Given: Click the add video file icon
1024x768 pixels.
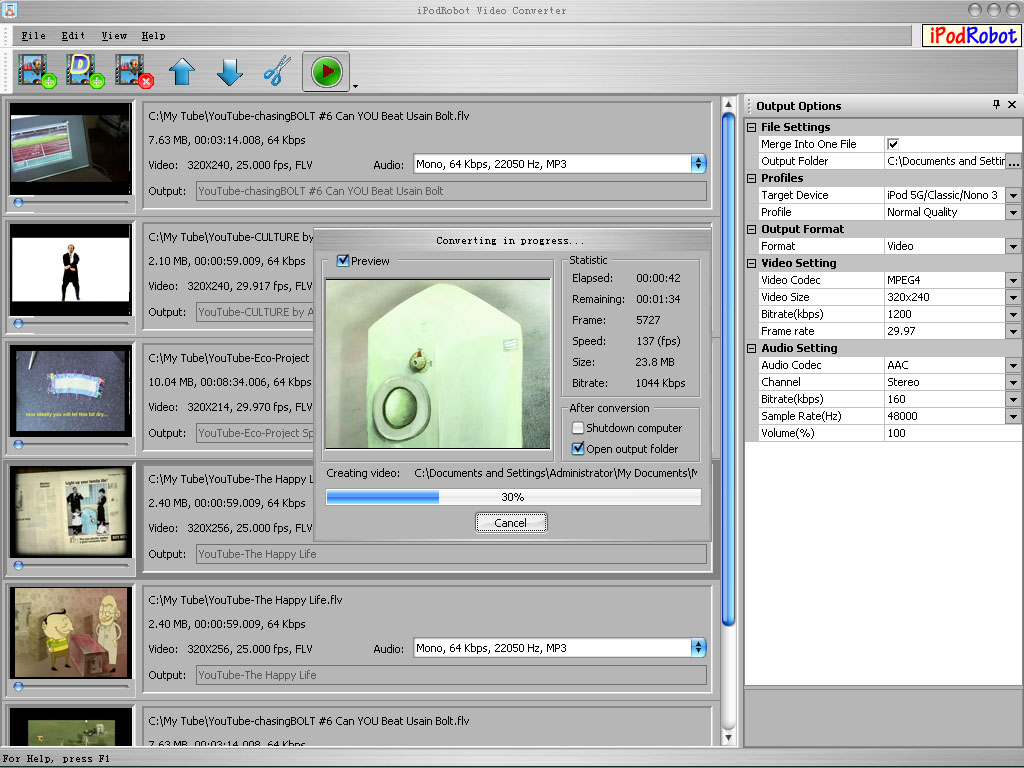Looking at the screenshot, I should point(33,71).
